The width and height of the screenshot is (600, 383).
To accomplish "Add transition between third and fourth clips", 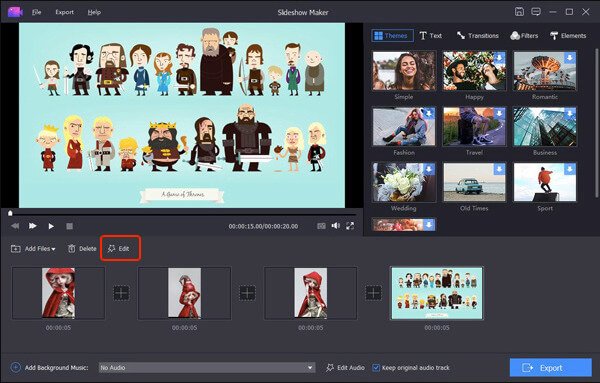I will pos(373,293).
